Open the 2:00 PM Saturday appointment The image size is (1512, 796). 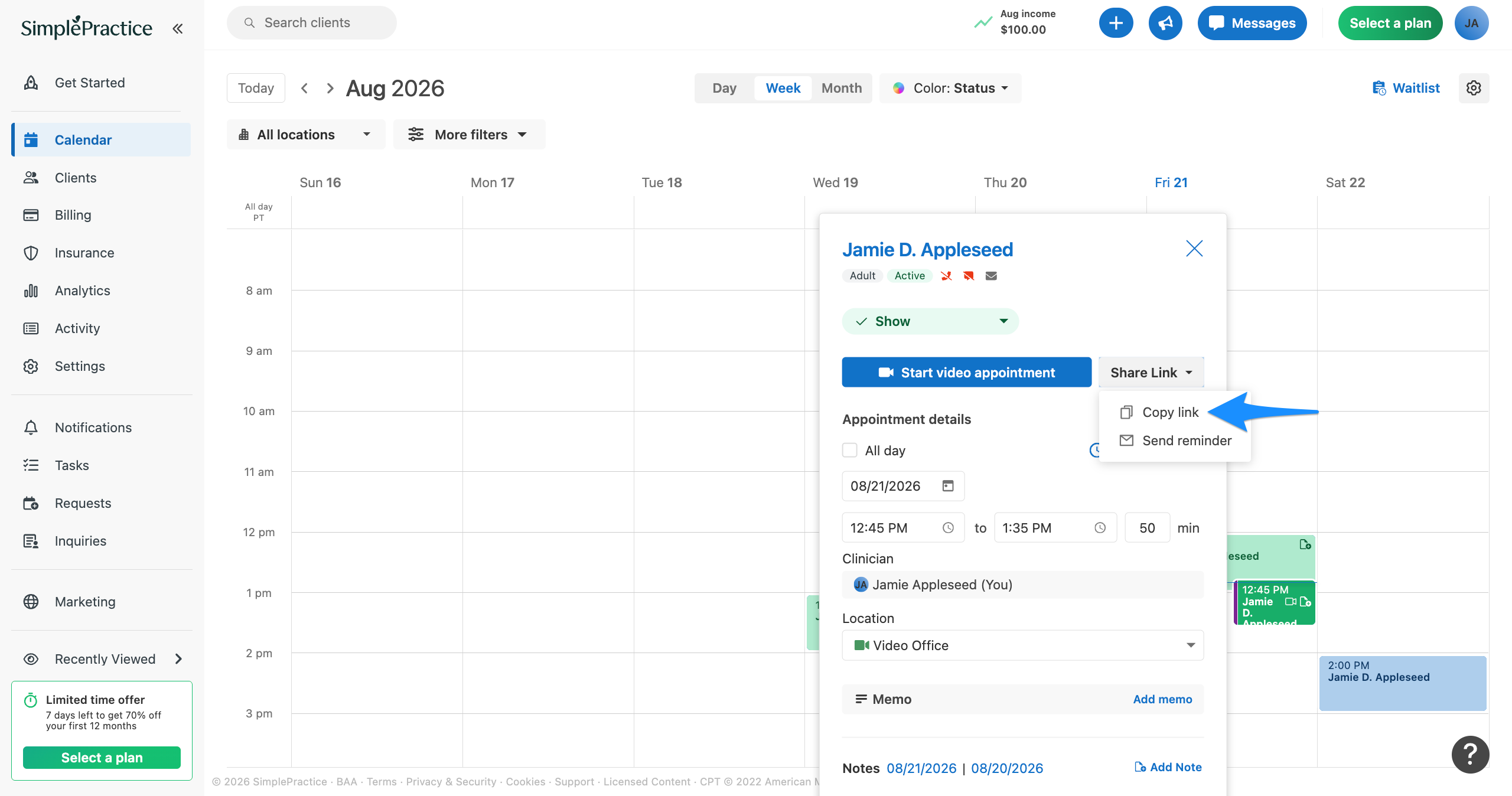pos(1403,683)
